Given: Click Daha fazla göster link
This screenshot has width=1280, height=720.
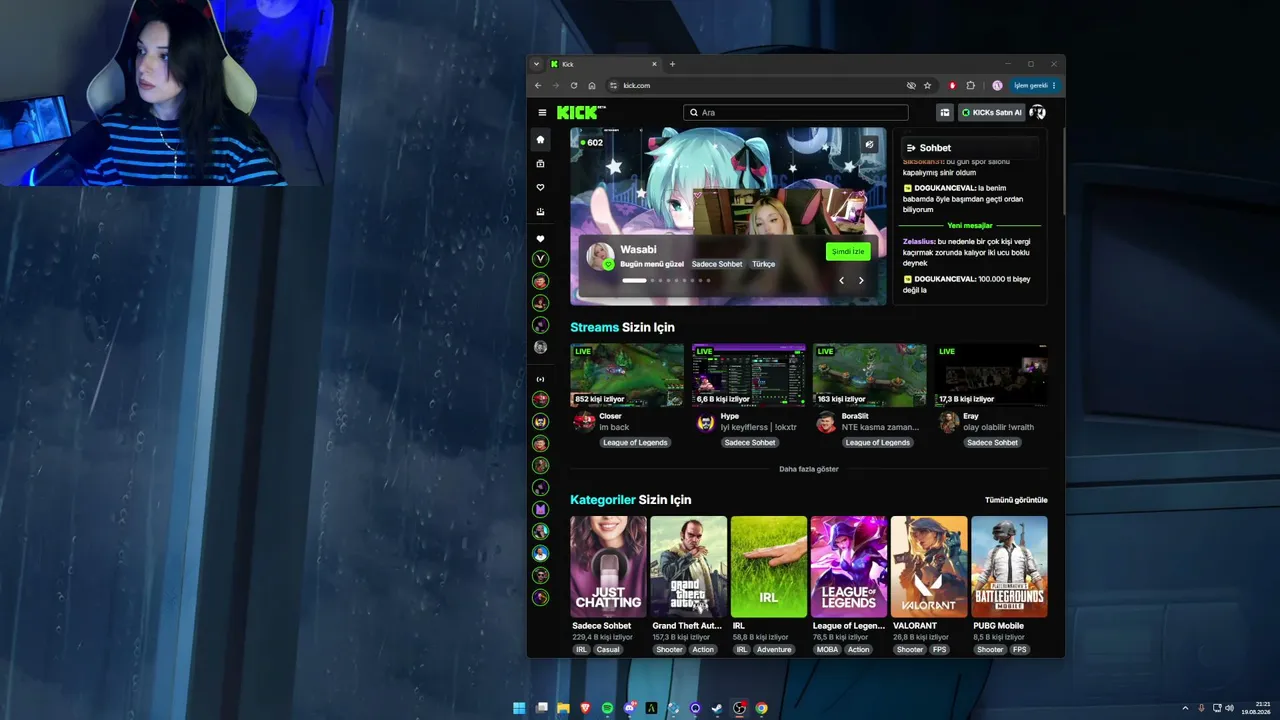Looking at the screenshot, I should pyautogui.click(x=809, y=469).
